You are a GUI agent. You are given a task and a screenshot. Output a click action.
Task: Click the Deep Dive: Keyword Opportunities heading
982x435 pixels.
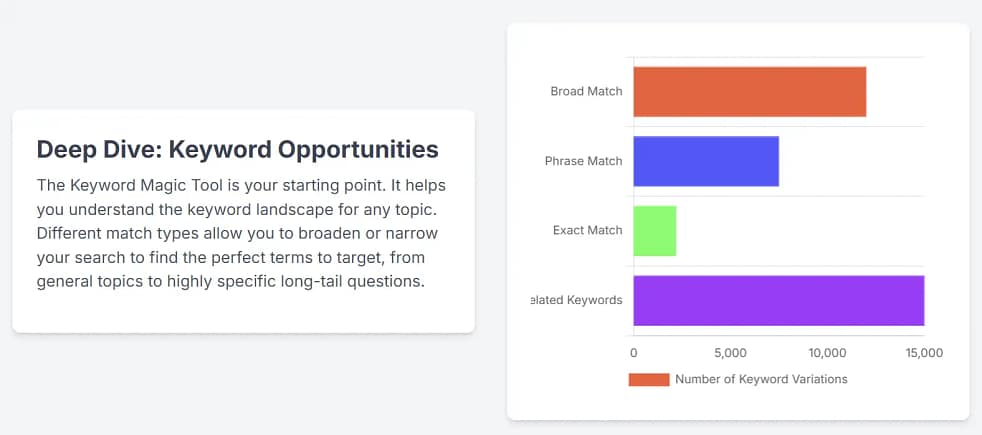[237, 149]
